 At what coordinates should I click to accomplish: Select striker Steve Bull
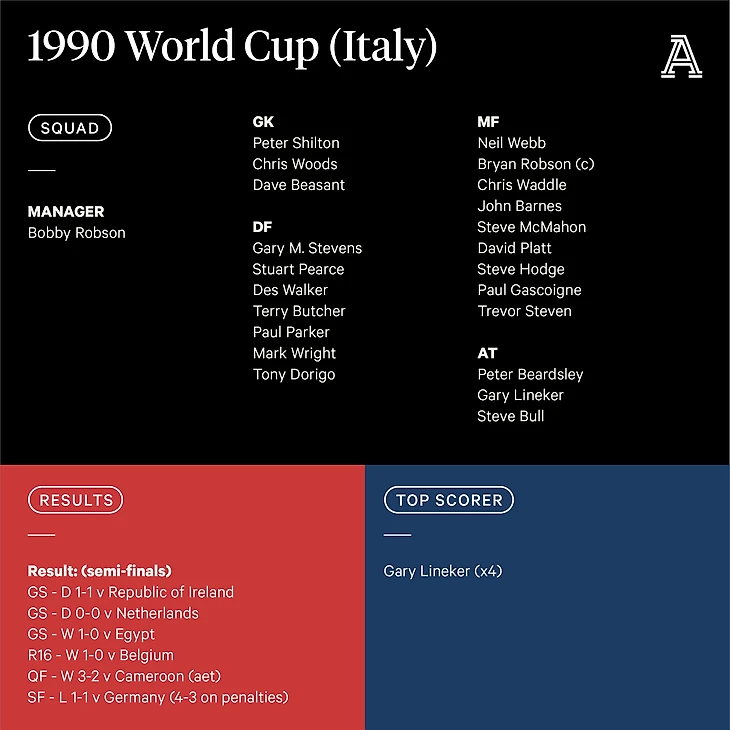tap(510, 416)
